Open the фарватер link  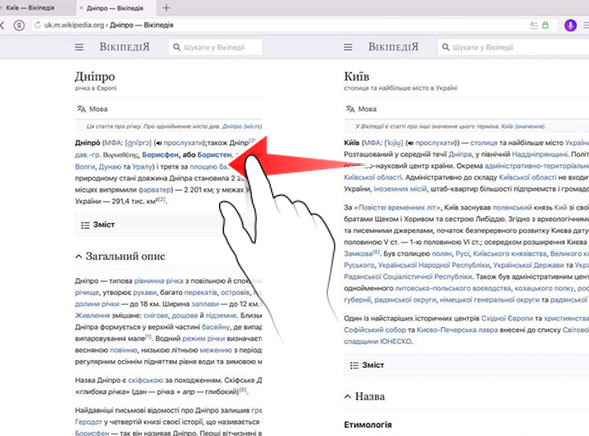click(x=155, y=190)
